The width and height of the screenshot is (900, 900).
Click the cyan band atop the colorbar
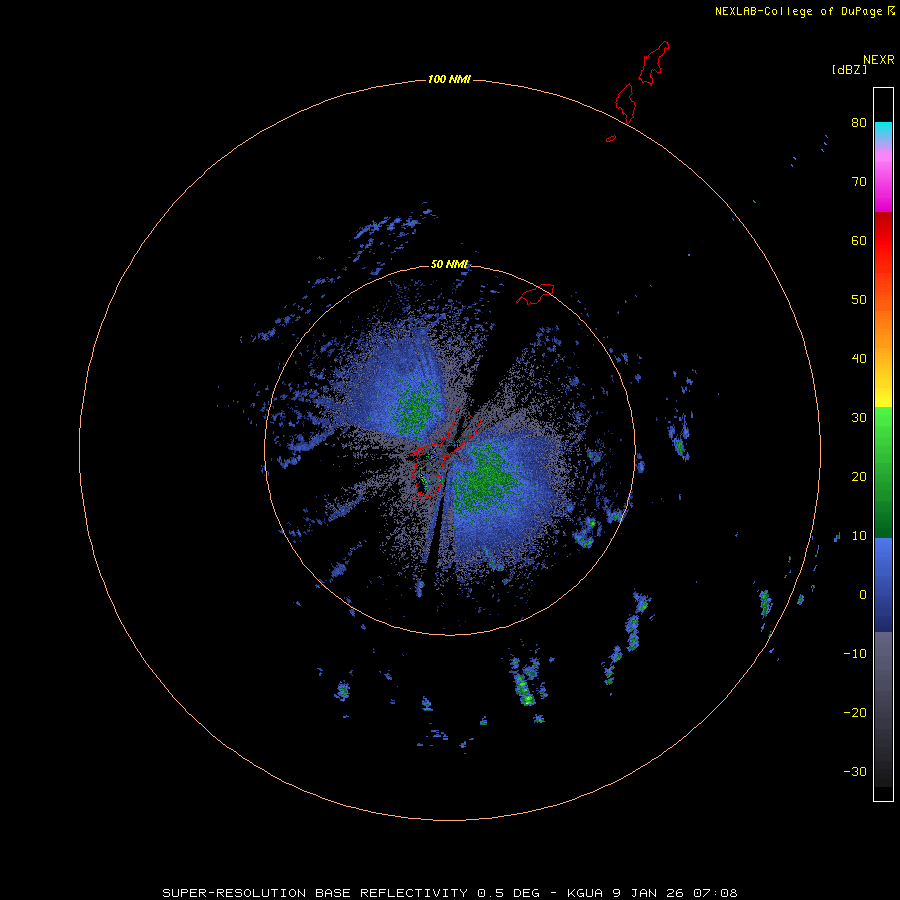pyautogui.click(x=883, y=129)
